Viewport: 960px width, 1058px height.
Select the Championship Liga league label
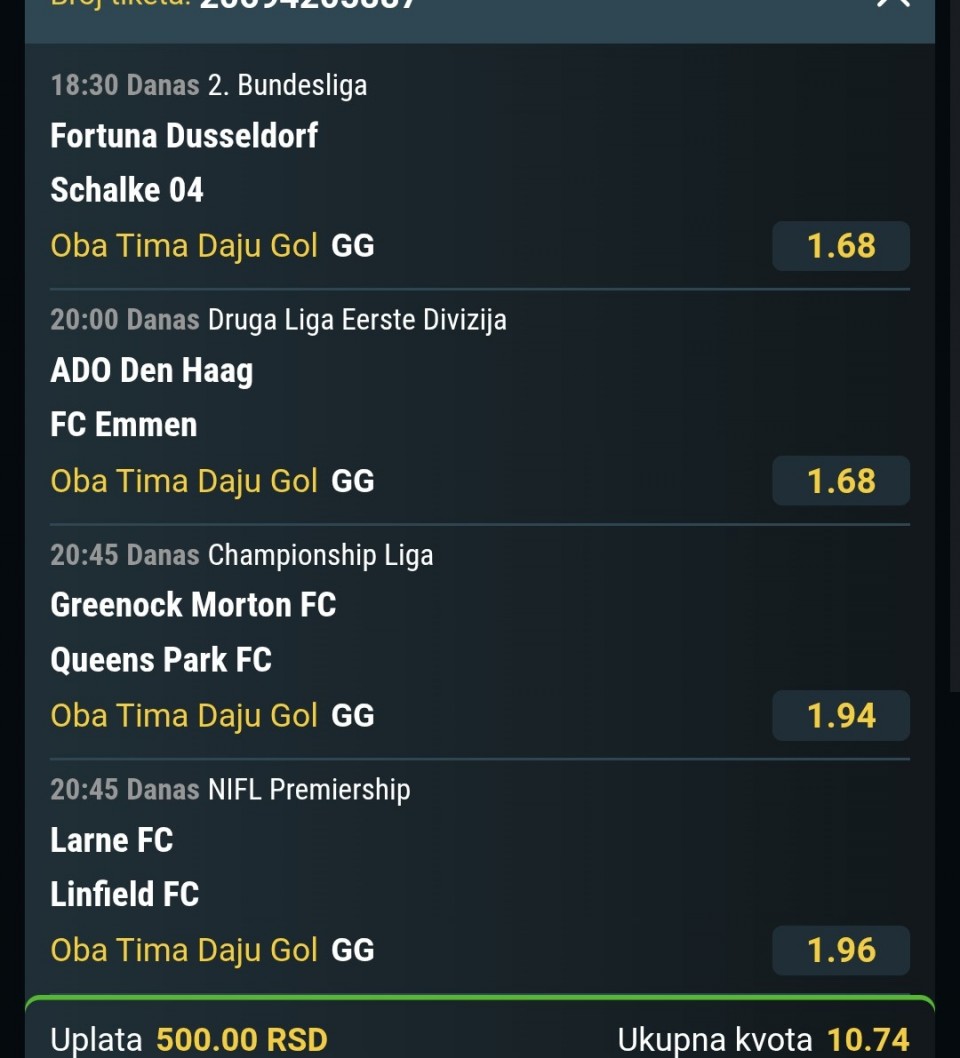click(x=320, y=555)
